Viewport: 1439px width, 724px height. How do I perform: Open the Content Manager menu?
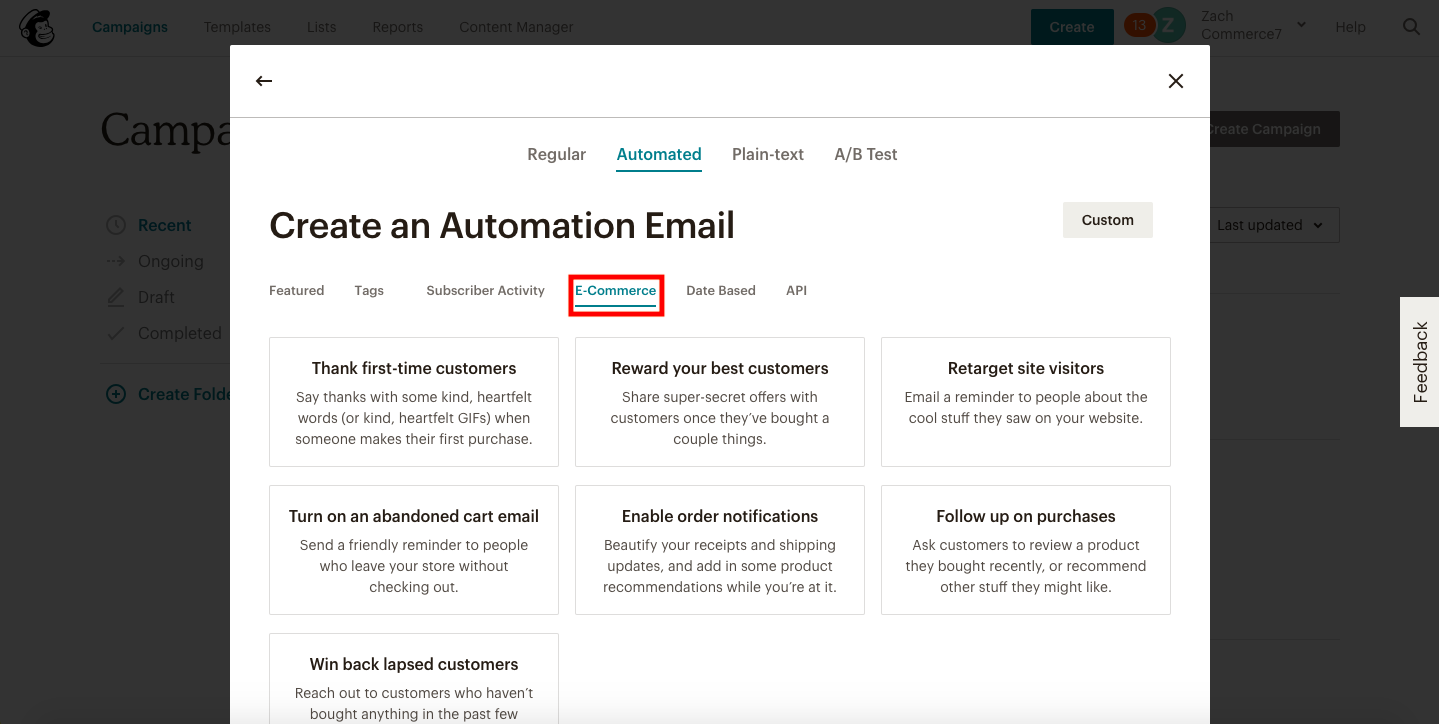(516, 27)
